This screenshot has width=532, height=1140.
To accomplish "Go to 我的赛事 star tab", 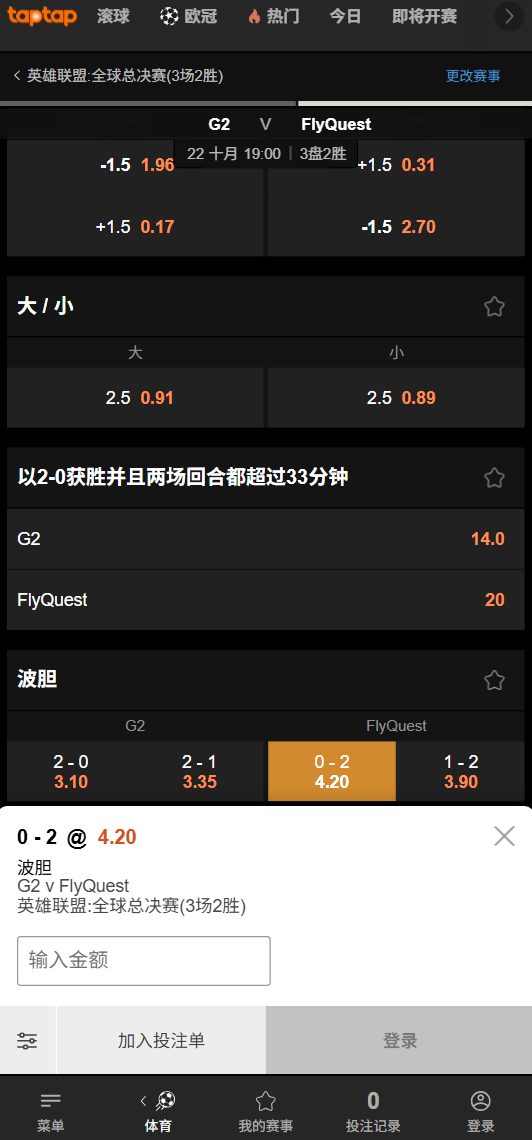I will [x=266, y=1112].
